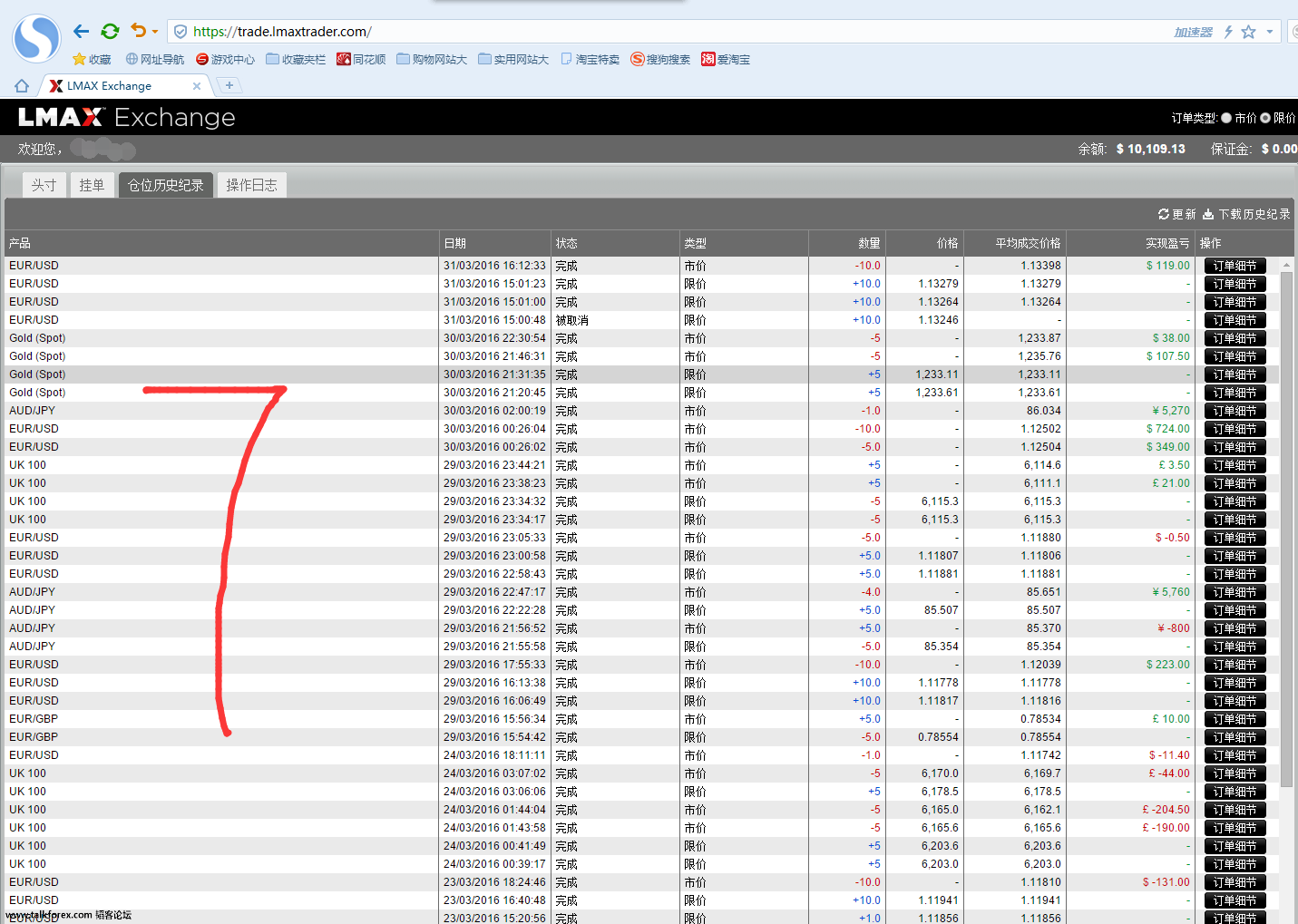Click the orange undo restore icon
This screenshot has width=1298, height=924.
coord(138,31)
